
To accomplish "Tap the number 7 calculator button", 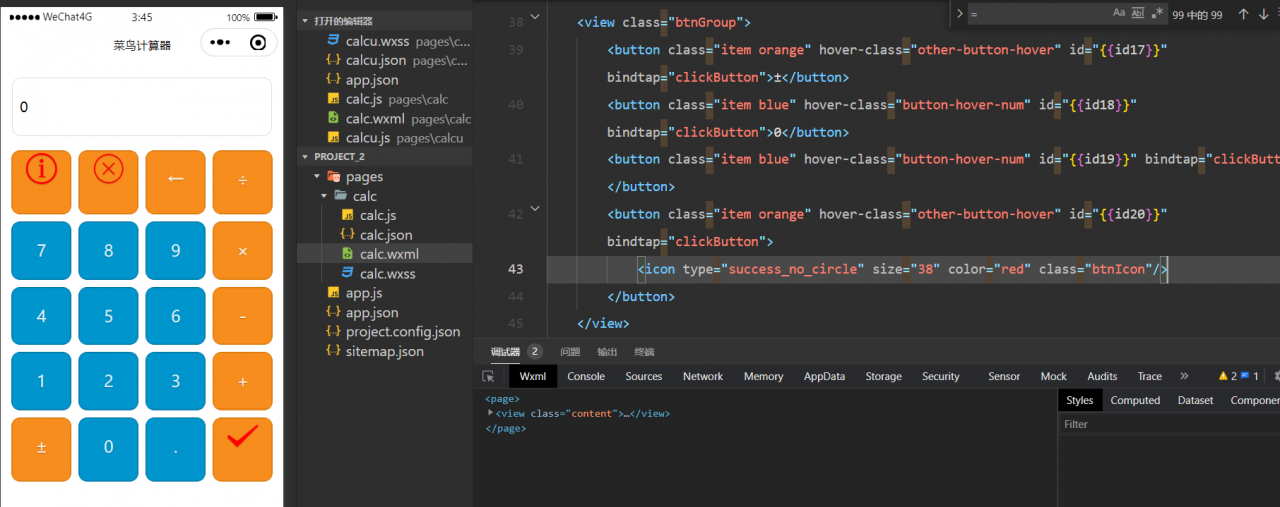I will tap(41, 251).
